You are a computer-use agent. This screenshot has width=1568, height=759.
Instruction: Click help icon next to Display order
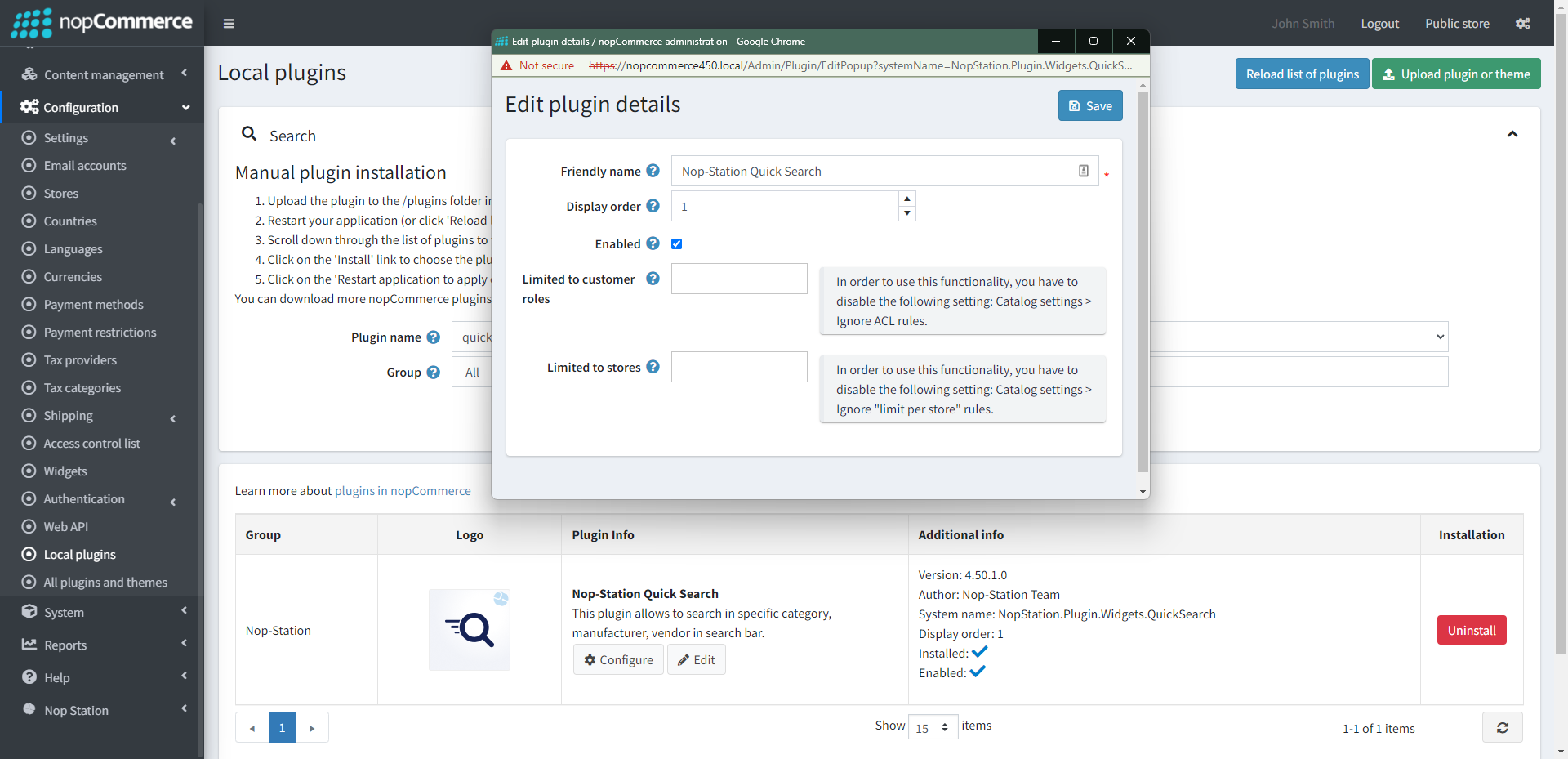click(x=653, y=206)
